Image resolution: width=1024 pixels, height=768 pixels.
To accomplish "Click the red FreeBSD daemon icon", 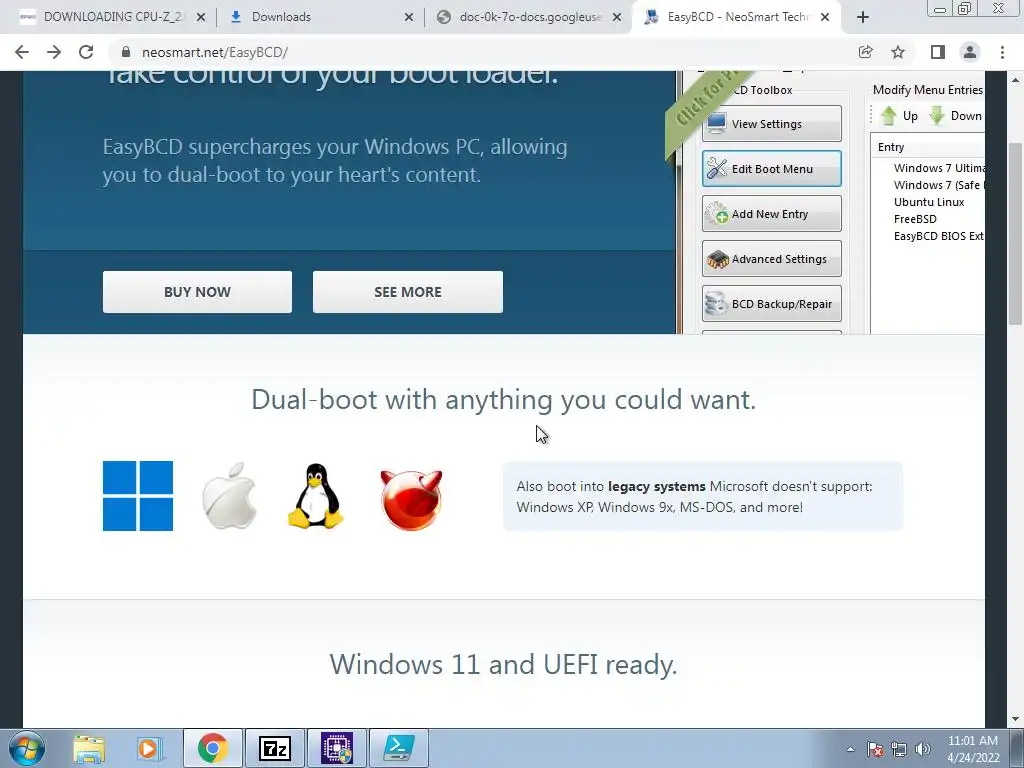I will pos(411,498).
